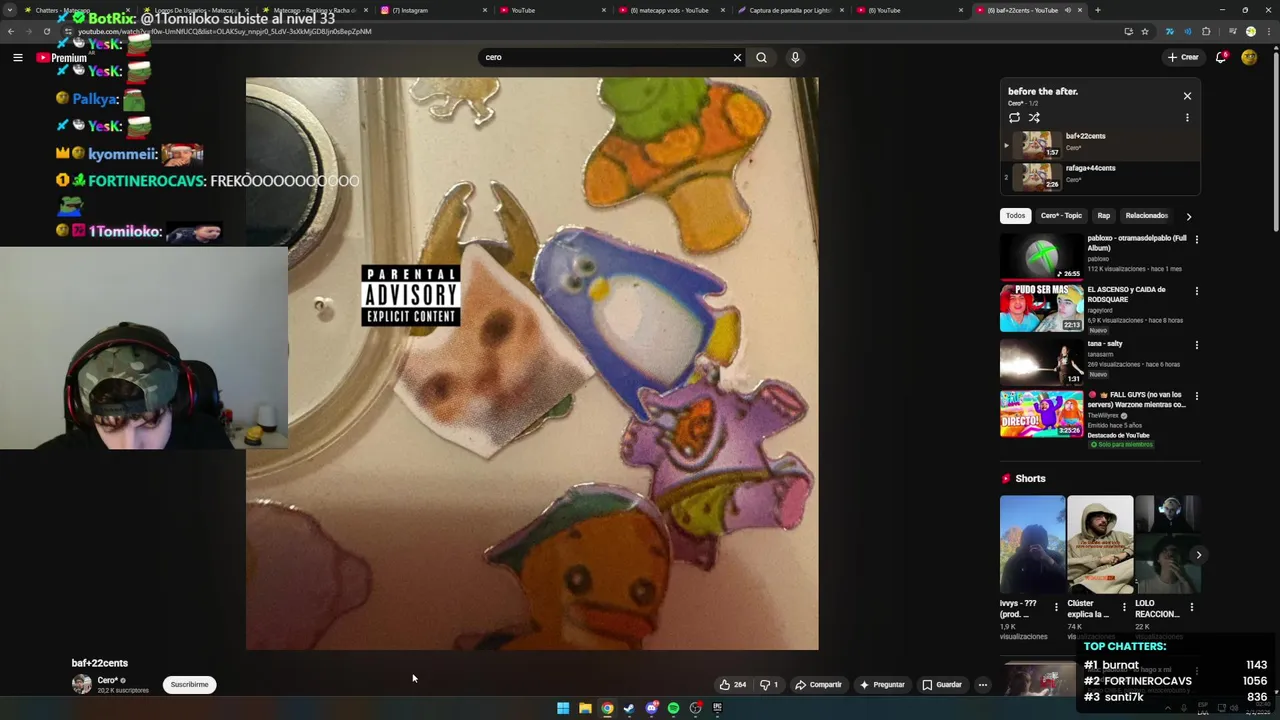Select the Relacionados filter chip
1280x720 pixels.
point(1146,216)
